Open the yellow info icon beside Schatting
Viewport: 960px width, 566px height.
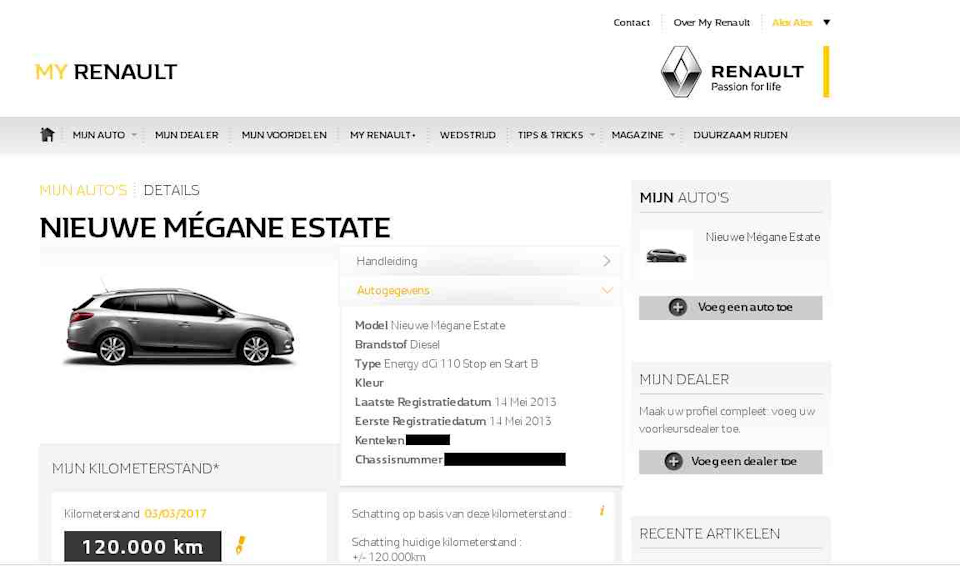pyautogui.click(x=602, y=510)
